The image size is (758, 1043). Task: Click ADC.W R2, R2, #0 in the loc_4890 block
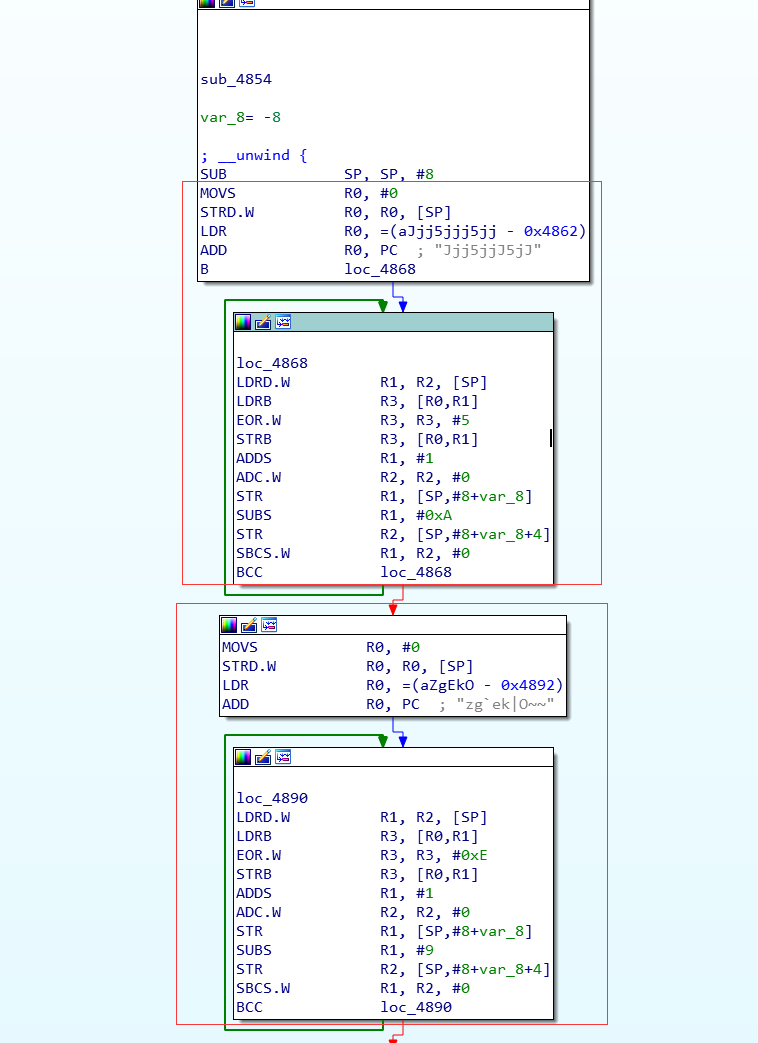353,912
